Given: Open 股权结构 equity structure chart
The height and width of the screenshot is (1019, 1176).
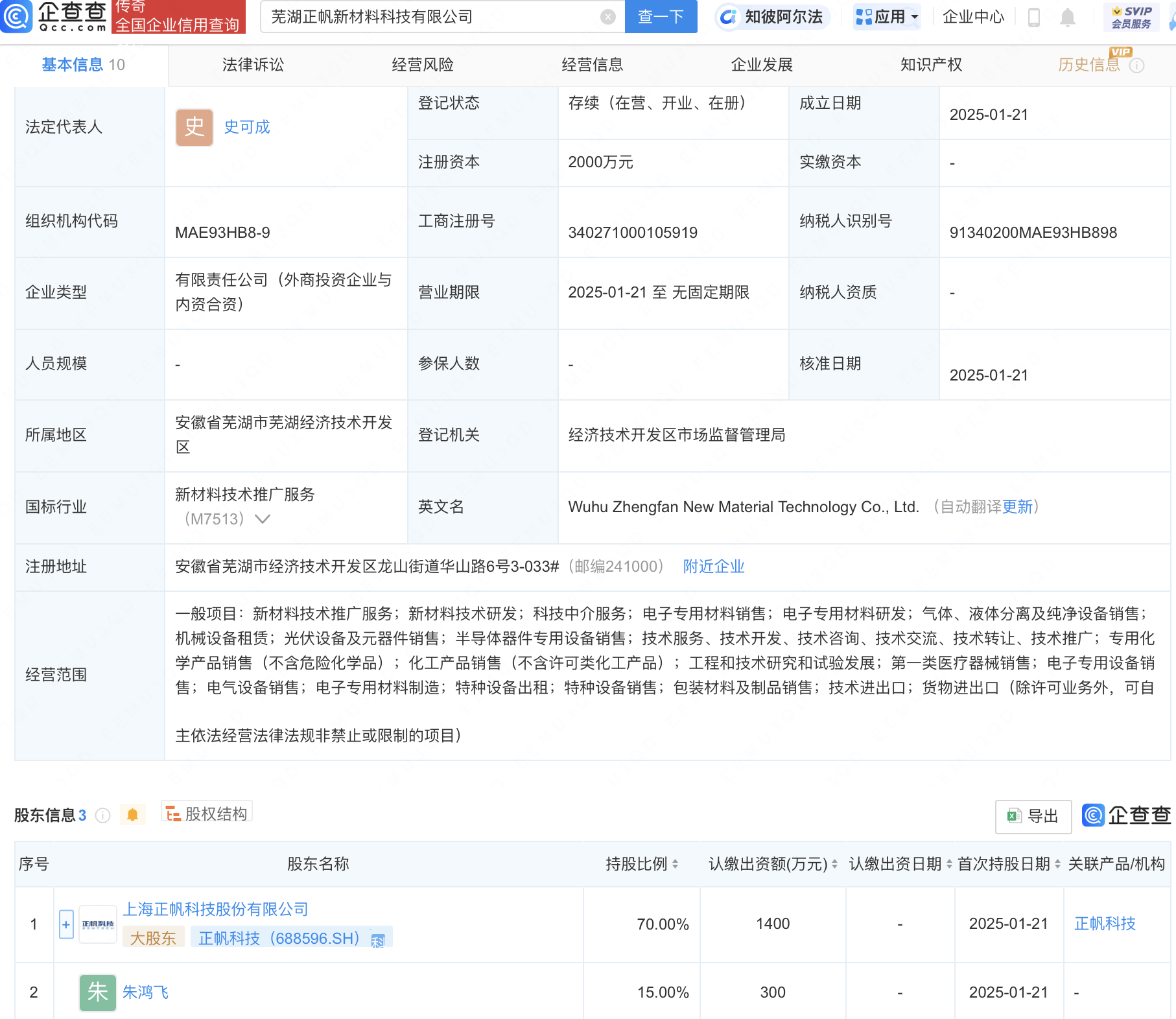Looking at the screenshot, I should (x=207, y=814).
